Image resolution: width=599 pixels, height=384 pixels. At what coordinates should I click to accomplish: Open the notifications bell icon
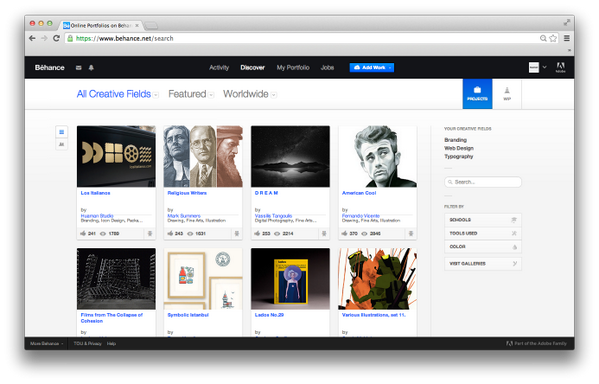point(91,68)
